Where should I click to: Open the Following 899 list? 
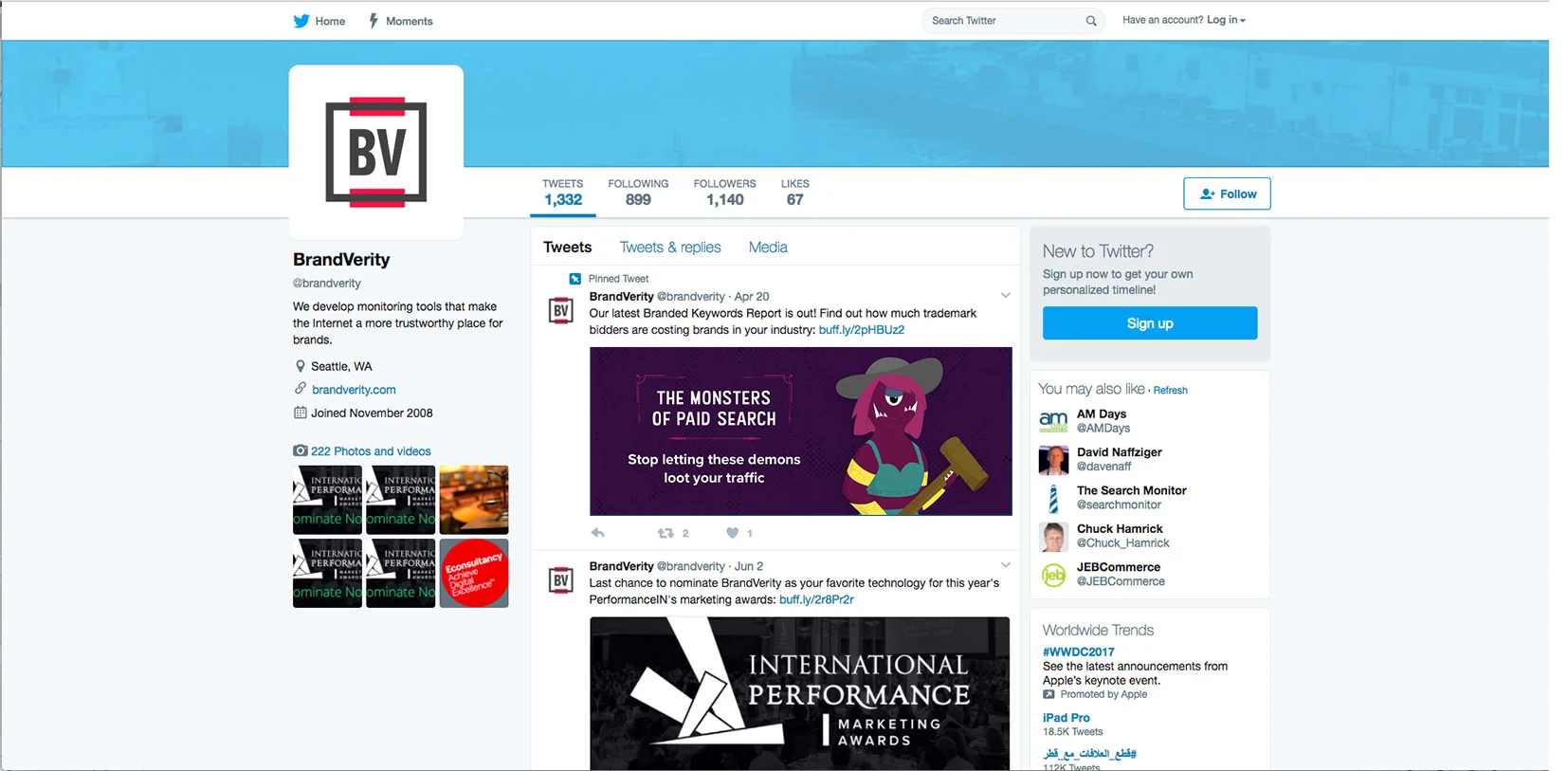[638, 193]
